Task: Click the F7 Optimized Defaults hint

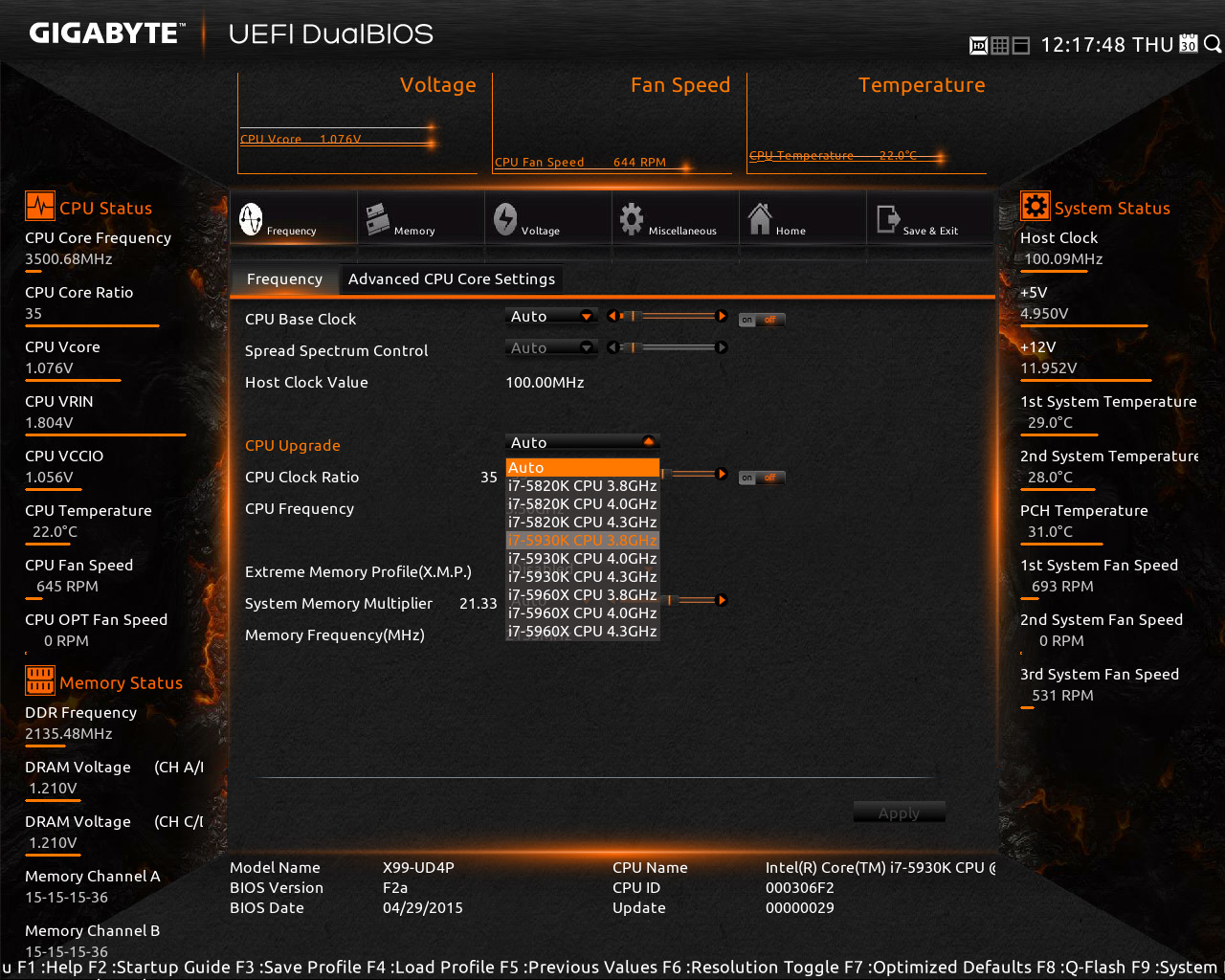Action: (939, 968)
